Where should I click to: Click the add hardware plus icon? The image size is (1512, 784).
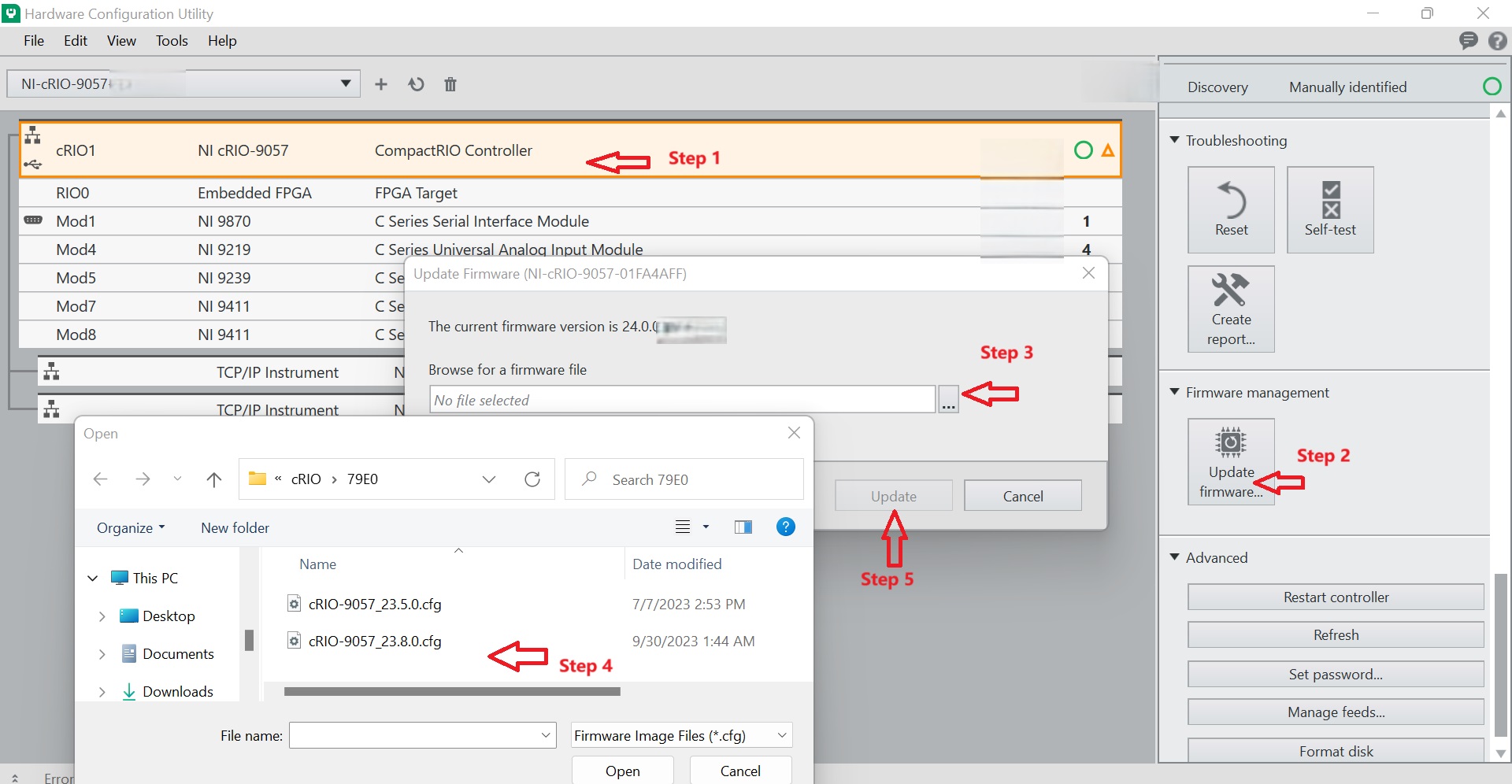pos(381,84)
